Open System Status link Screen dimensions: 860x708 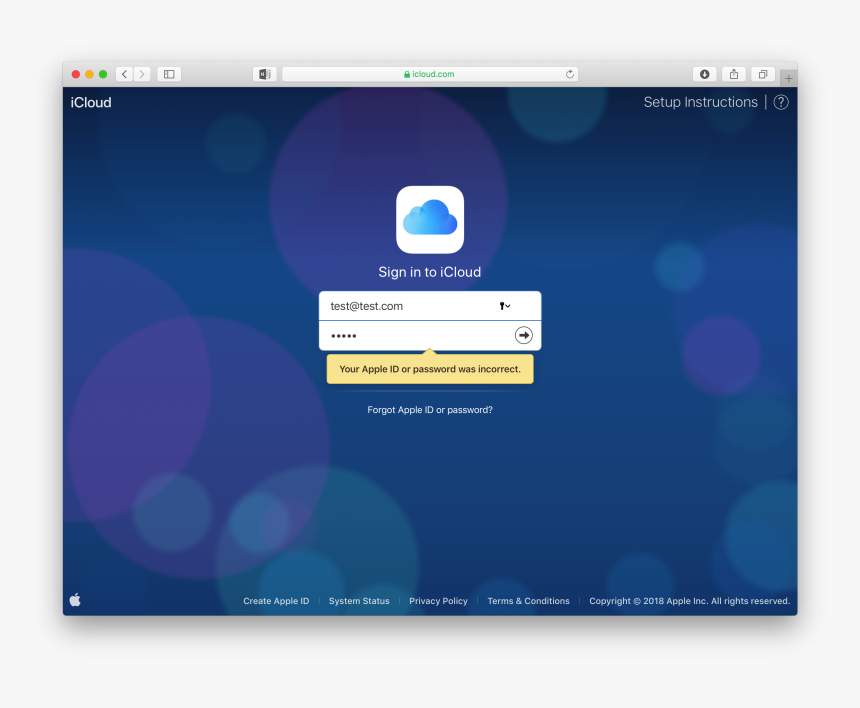tap(359, 601)
